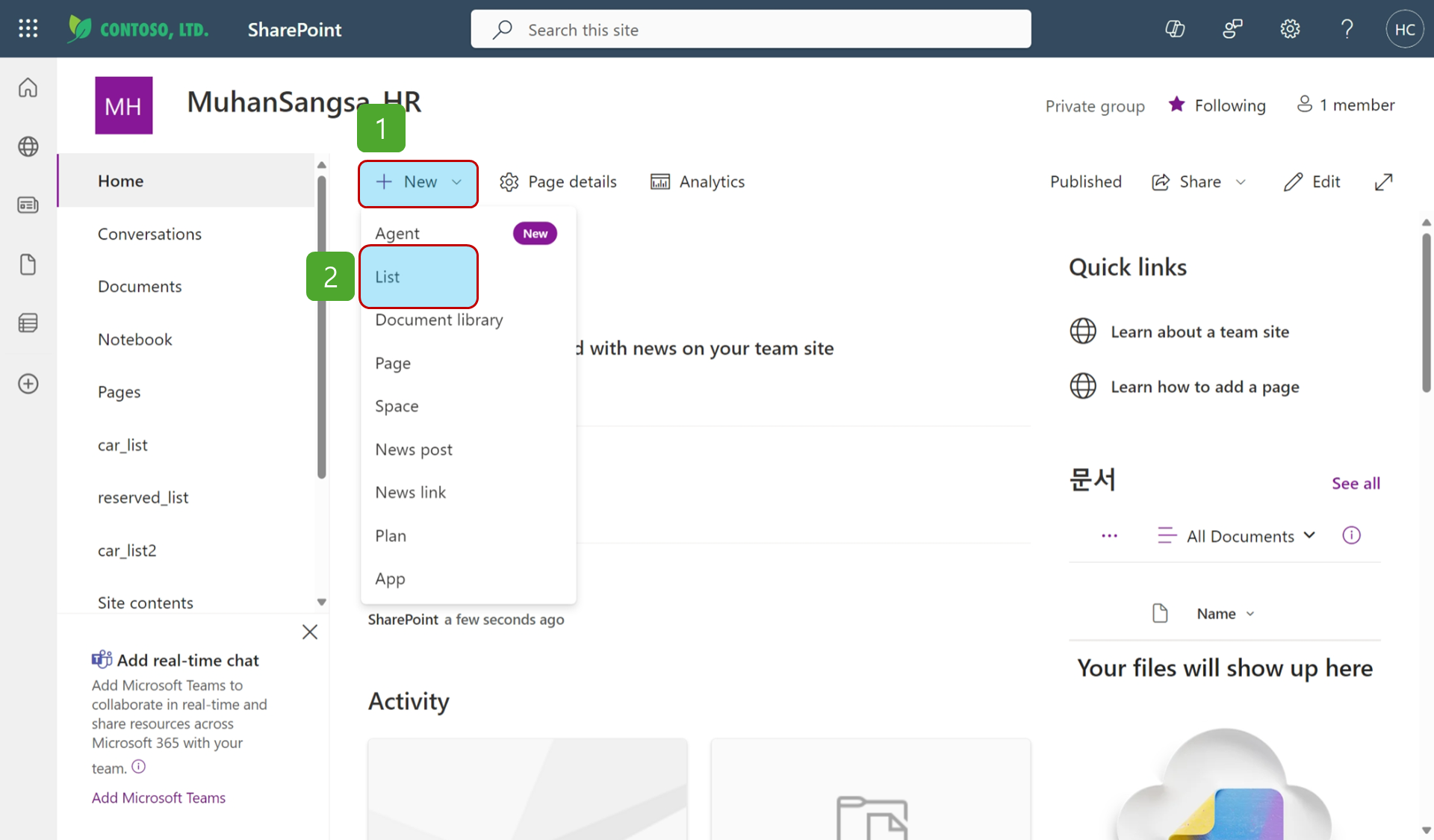The height and width of the screenshot is (840, 1434).
Task: Click the file type column icon
Action: click(1160, 614)
